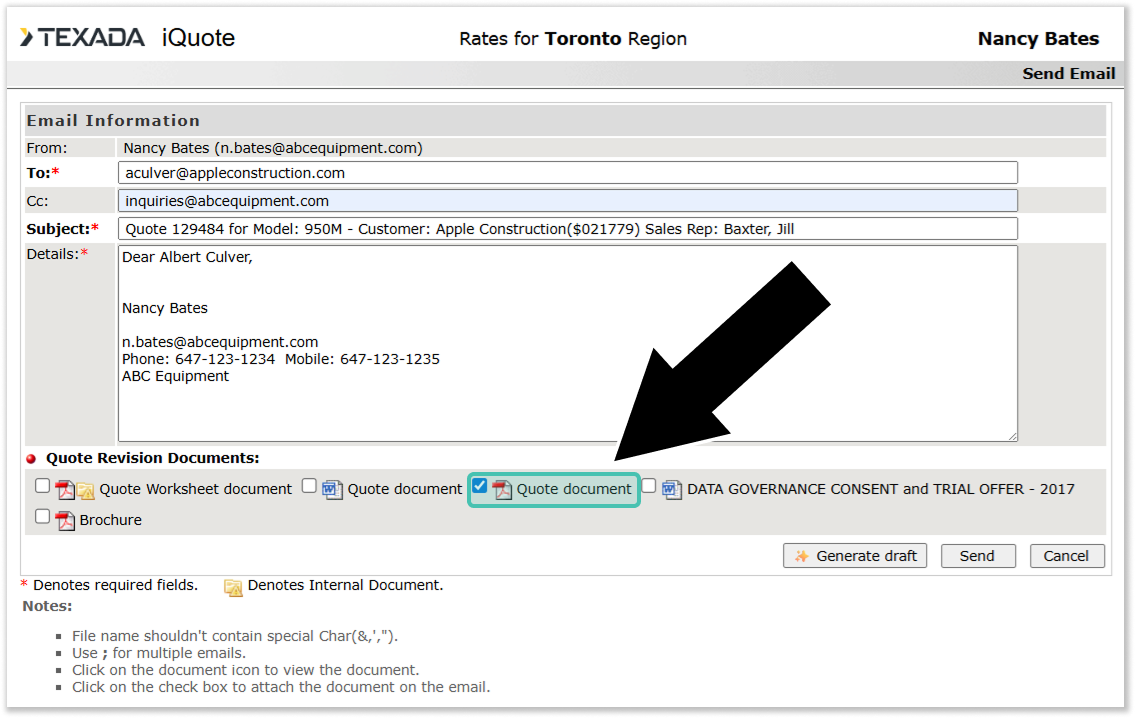Uncheck the PDF Quote document checkbox
This screenshot has height=718, width=1135.
(x=480, y=486)
